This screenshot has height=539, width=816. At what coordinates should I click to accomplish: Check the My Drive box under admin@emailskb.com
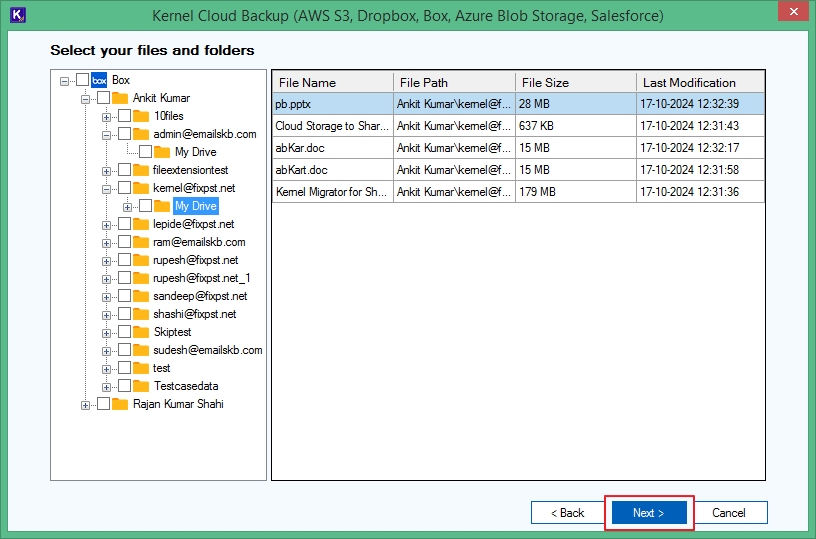[146, 152]
